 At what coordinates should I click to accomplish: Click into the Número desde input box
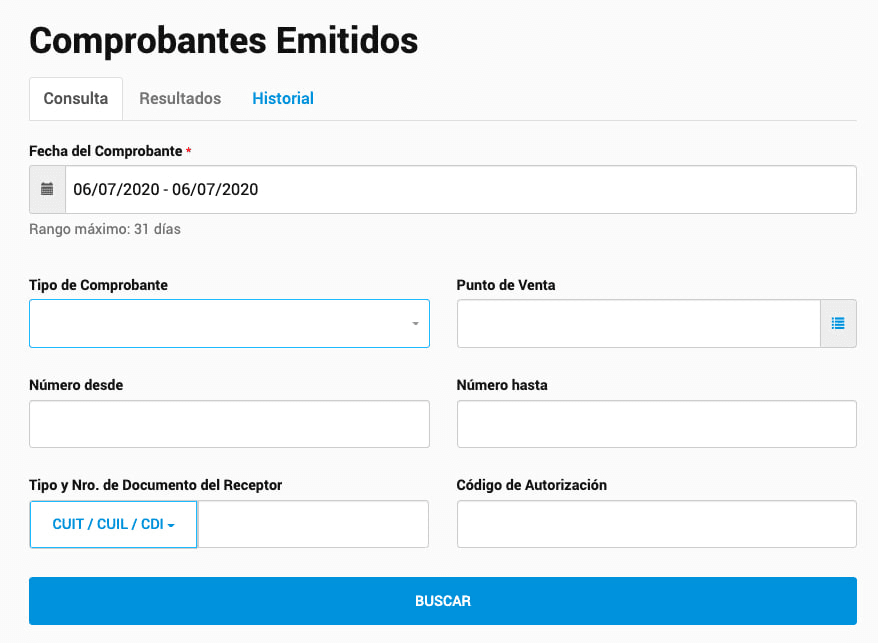pyautogui.click(x=229, y=424)
